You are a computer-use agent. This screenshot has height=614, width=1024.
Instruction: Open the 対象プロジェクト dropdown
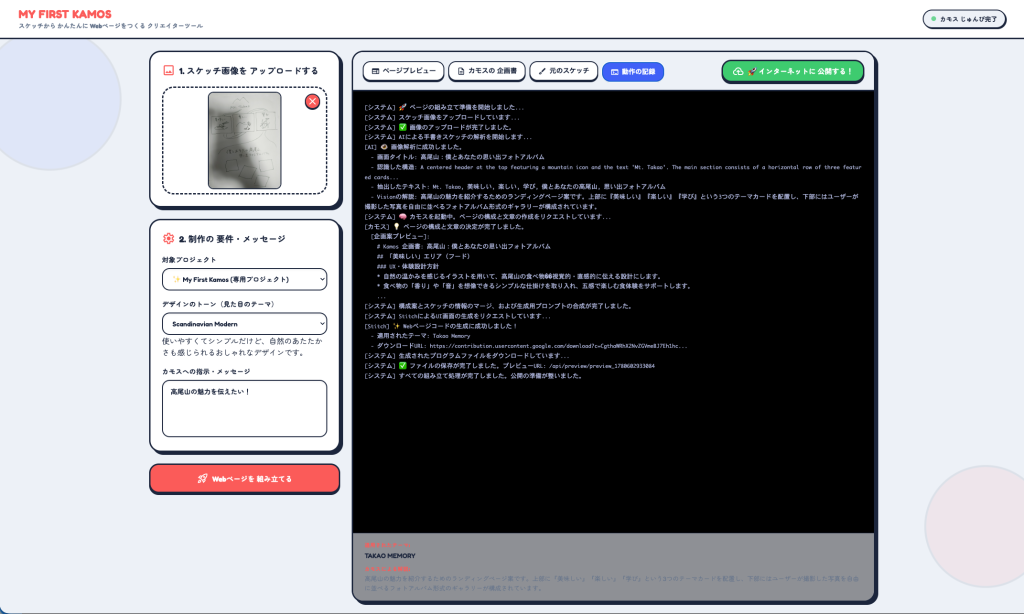(x=244, y=280)
